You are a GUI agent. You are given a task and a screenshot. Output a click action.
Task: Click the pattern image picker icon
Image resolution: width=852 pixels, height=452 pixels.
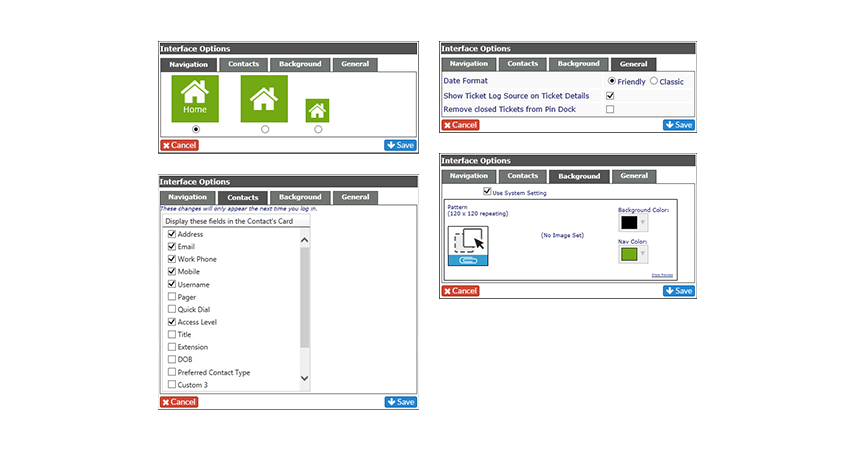coord(468,241)
